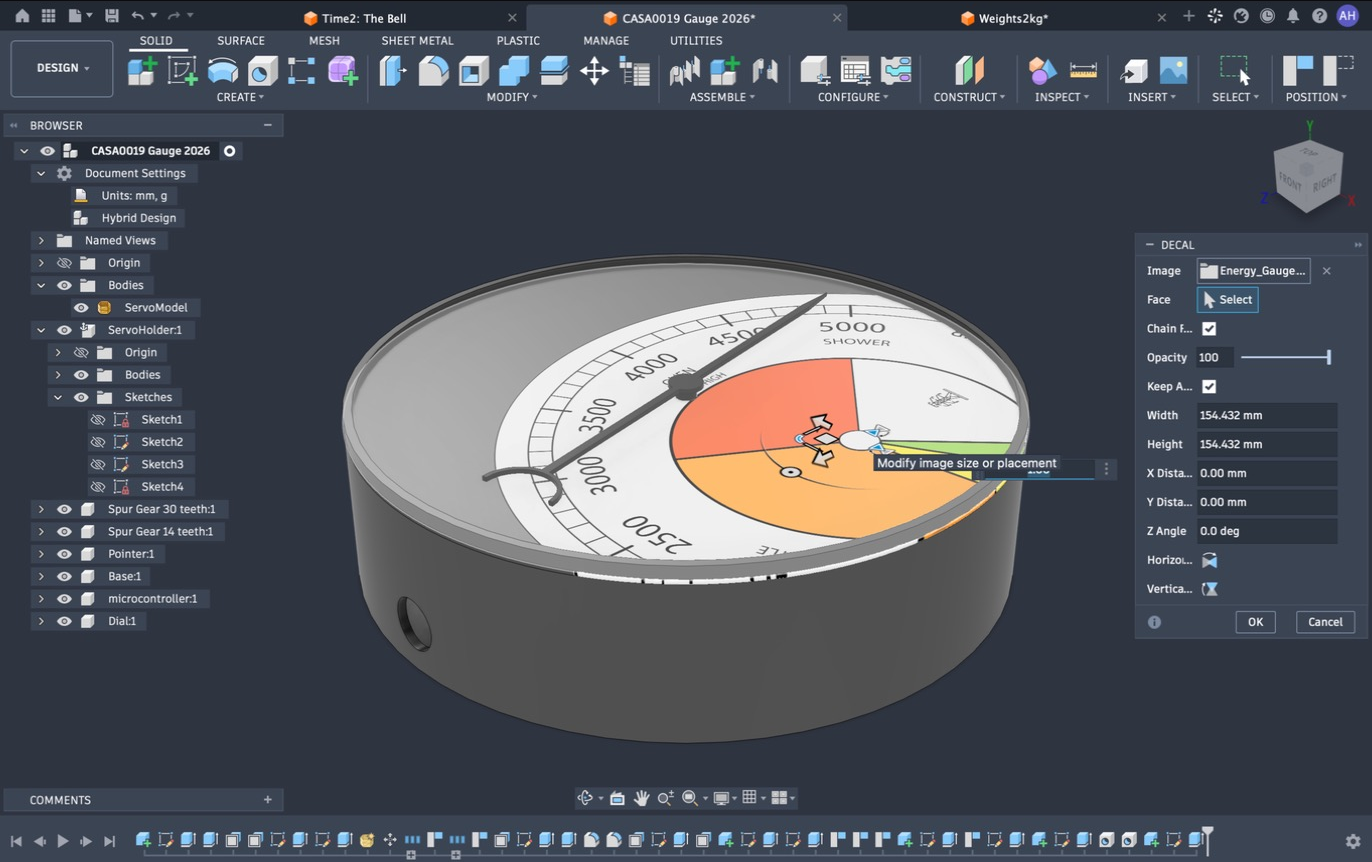Select the Fillet tool icon
Image resolution: width=1372 pixels, height=862 pixels.
pos(433,70)
